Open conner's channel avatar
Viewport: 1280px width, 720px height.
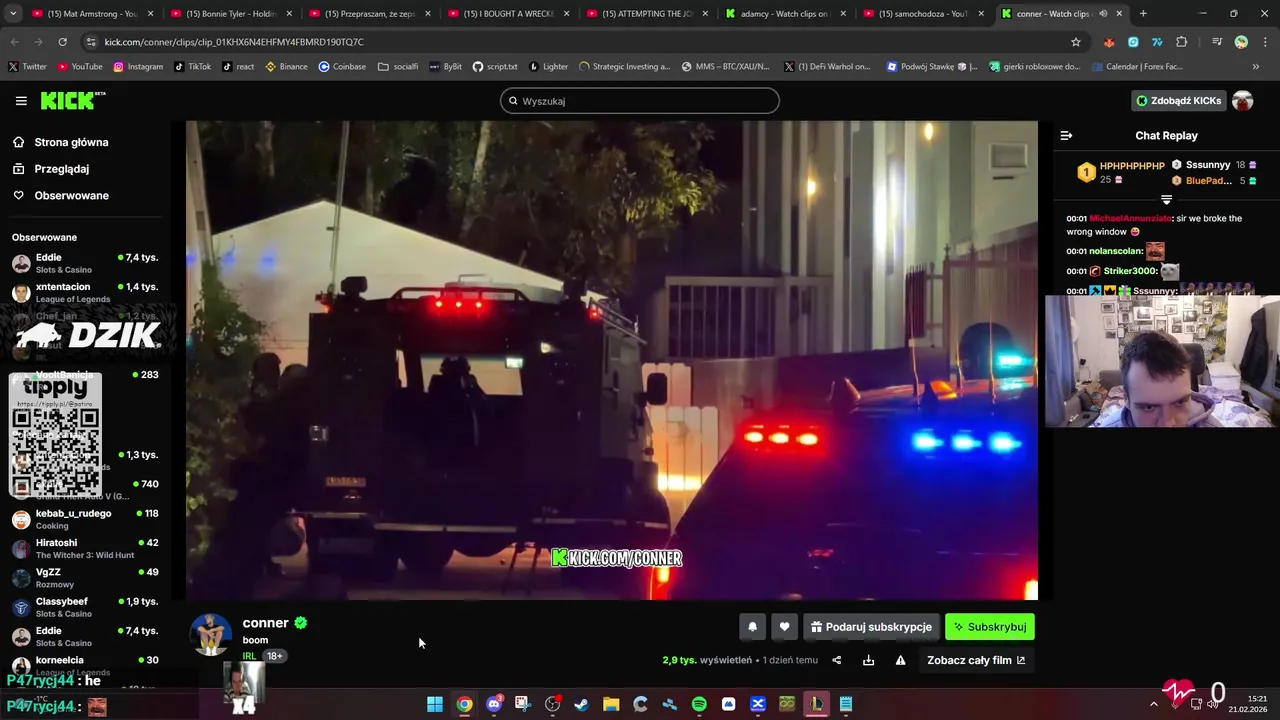click(x=211, y=635)
